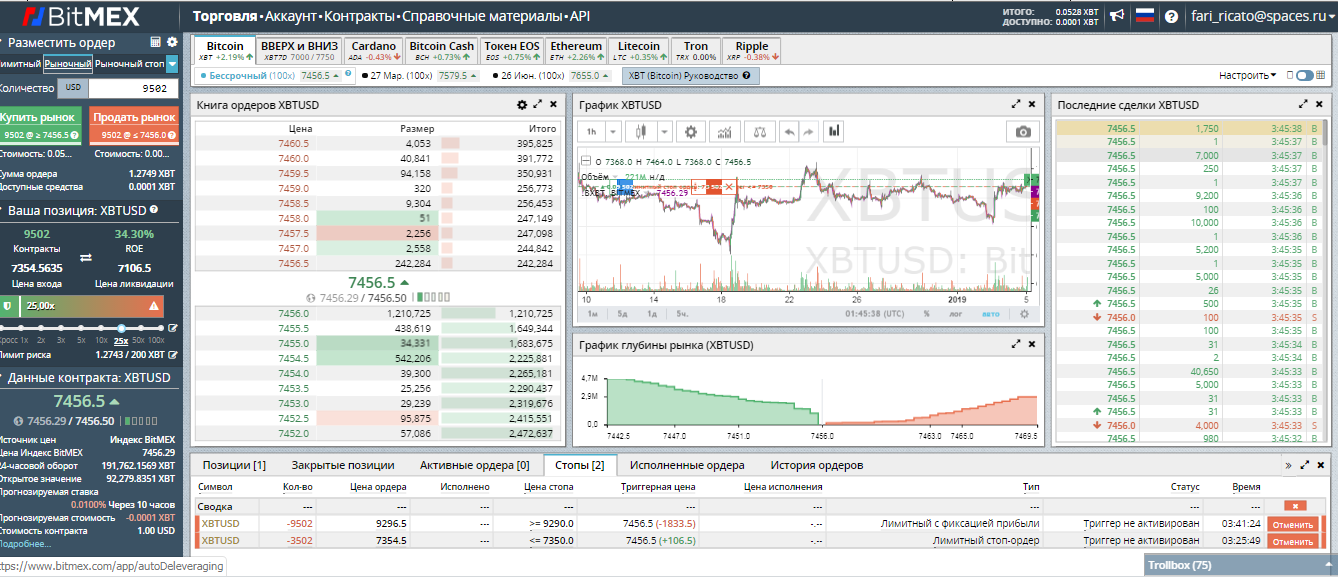Edit risk limit icon next to 200 XBT

(174, 354)
